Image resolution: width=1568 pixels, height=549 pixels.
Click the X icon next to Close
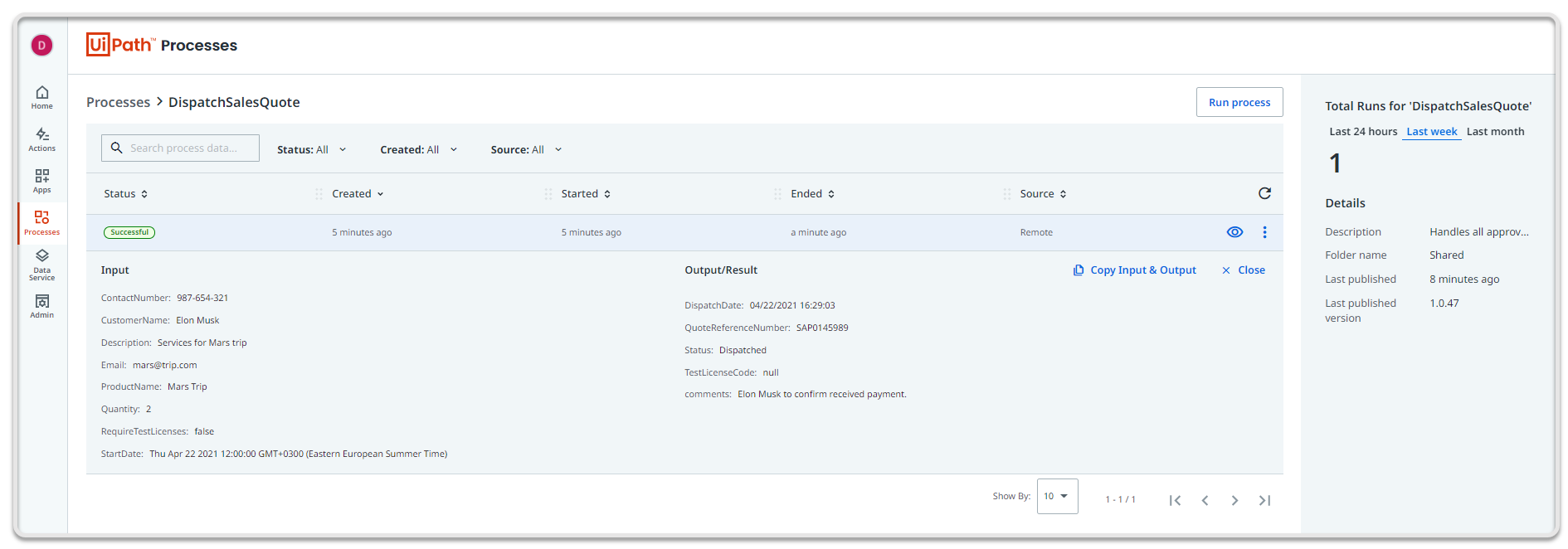pyautogui.click(x=1226, y=270)
